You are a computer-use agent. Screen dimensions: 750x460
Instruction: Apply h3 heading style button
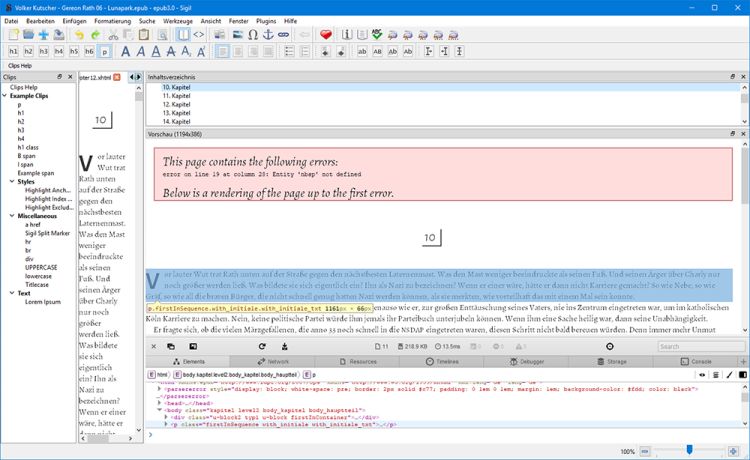pos(45,51)
